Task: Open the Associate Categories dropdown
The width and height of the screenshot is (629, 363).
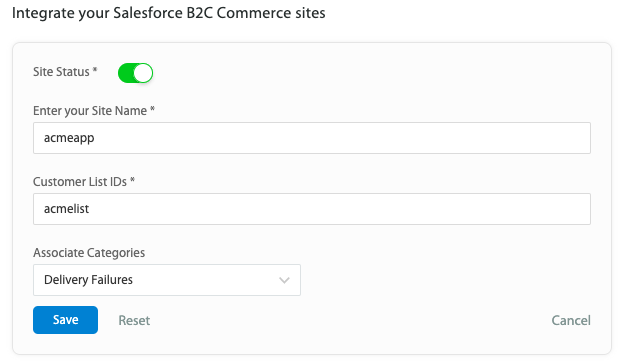Action: [167, 280]
